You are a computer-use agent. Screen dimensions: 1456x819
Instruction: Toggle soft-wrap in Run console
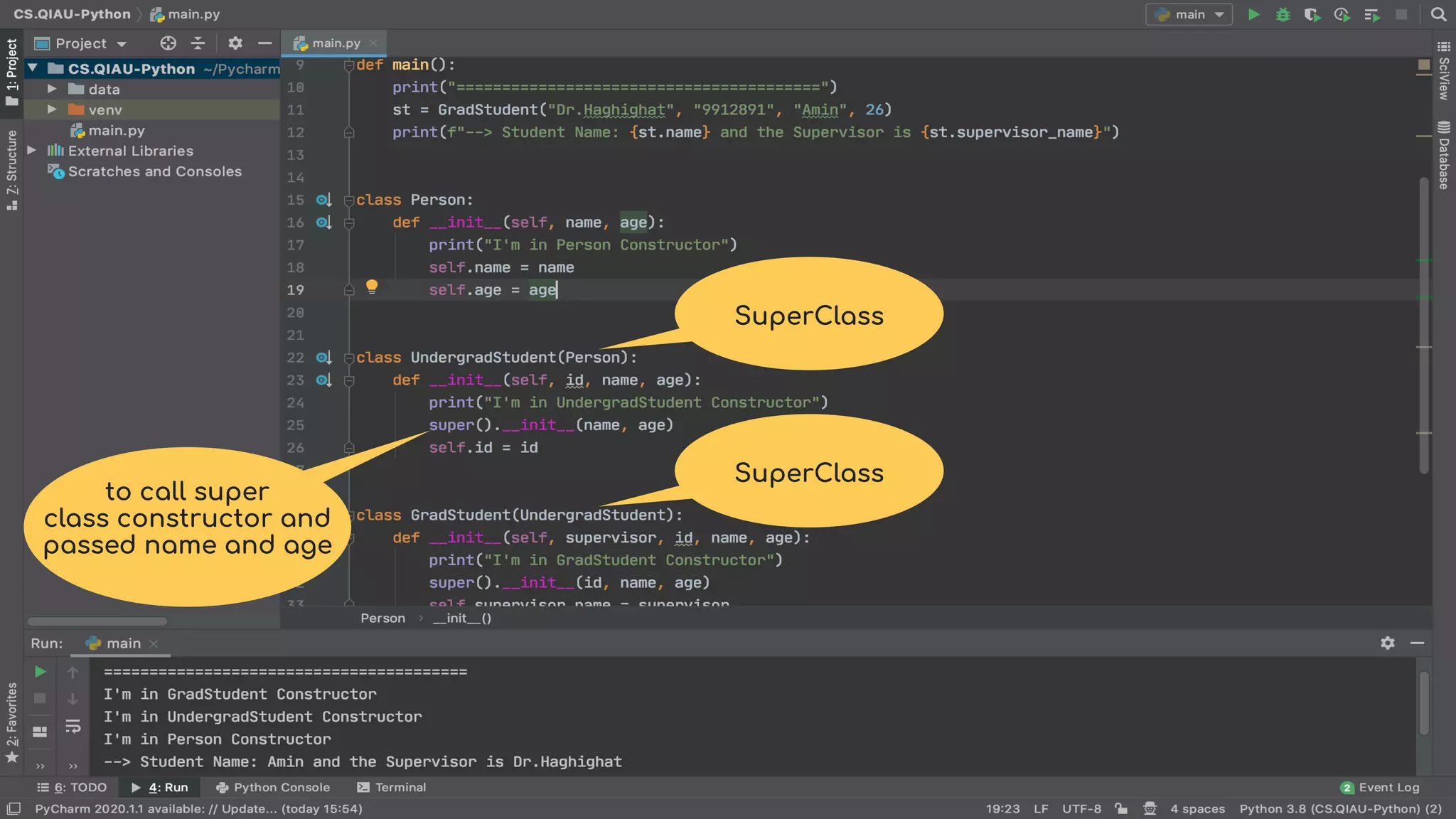pyautogui.click(x=73, y=727)
